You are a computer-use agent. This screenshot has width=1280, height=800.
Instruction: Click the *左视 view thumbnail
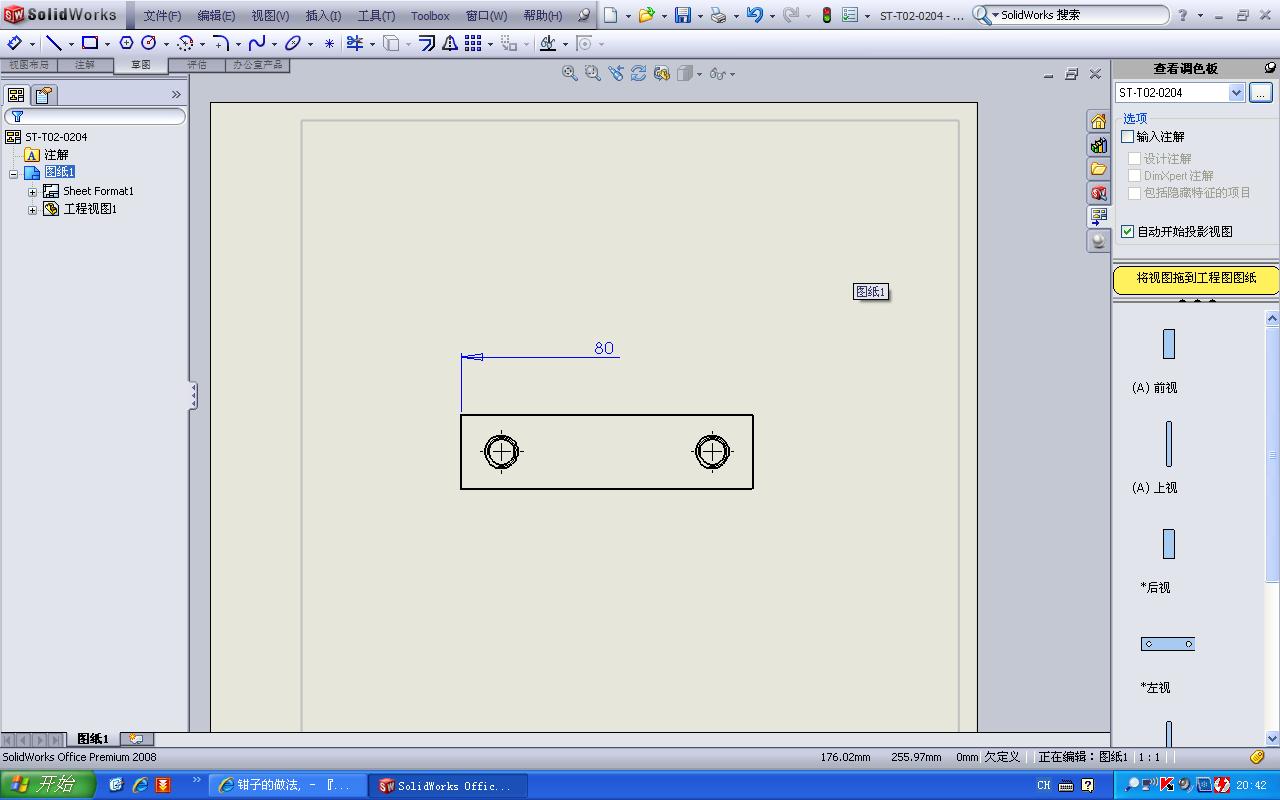click(1168, 644)
